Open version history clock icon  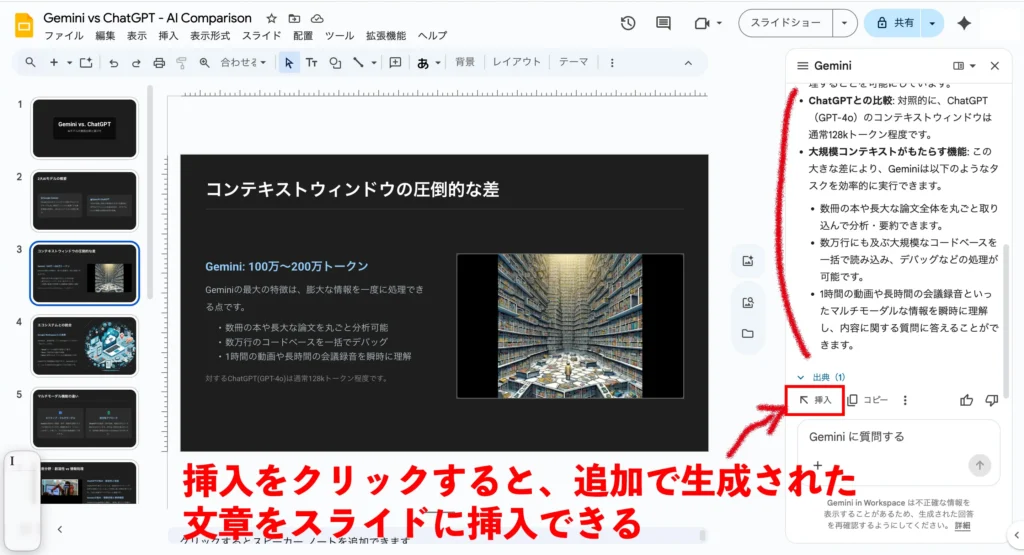(628, 23)
